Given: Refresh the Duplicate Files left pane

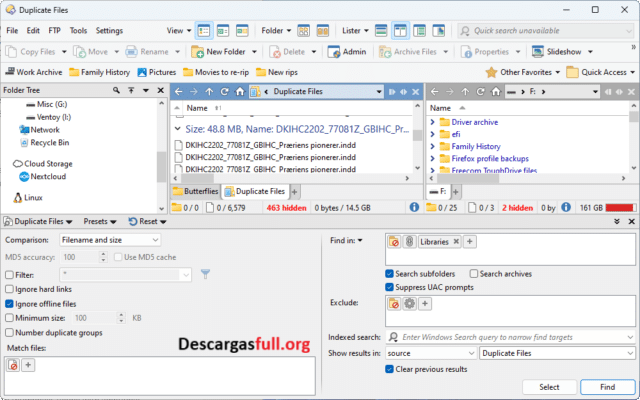Looking at the screenshot, I should (x=224, y=92).
